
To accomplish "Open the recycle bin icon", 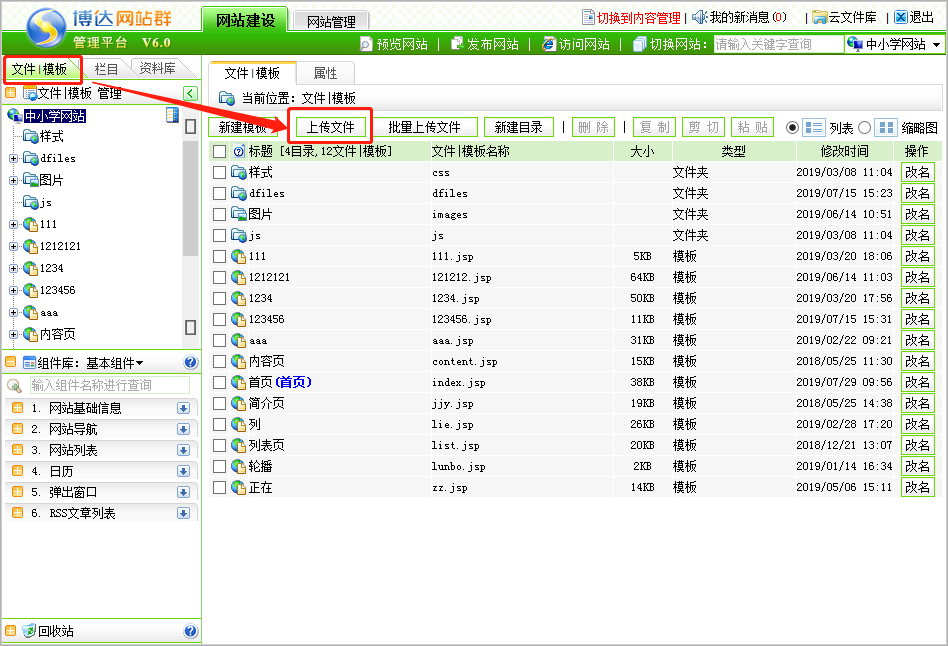I will tap(29, 631).
